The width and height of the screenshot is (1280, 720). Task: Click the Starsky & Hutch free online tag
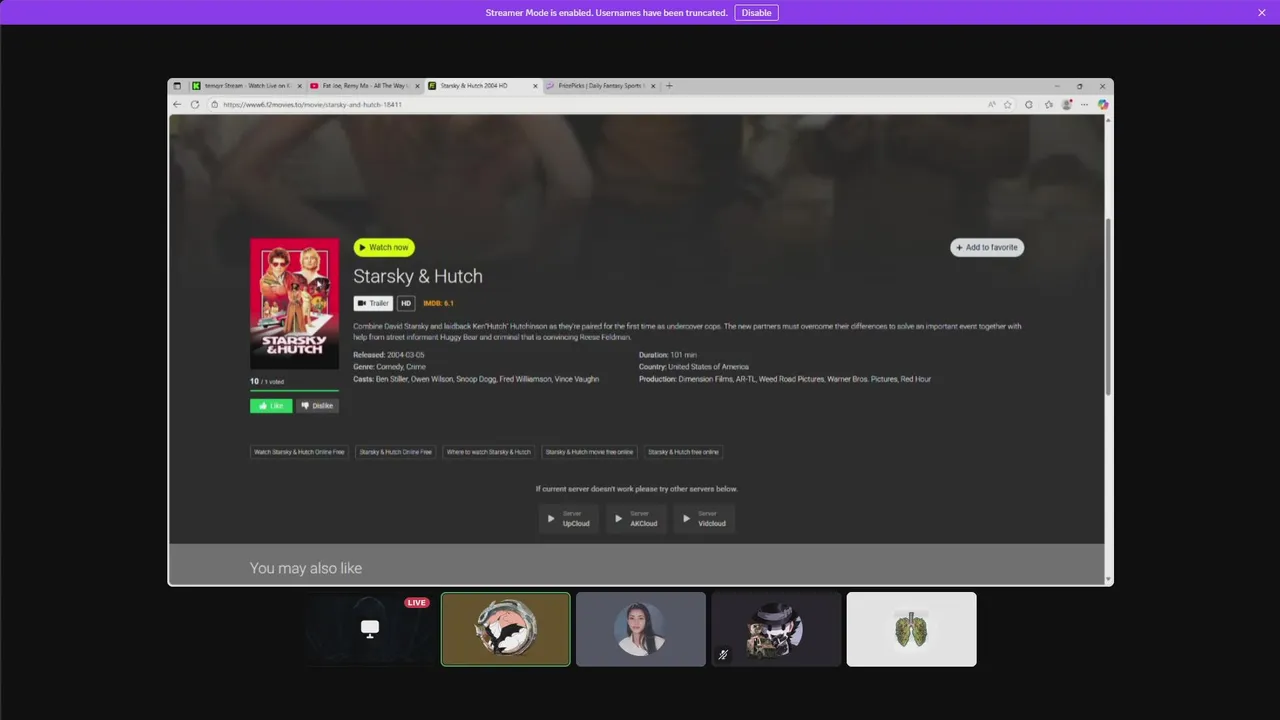click(x=683, y=452)
